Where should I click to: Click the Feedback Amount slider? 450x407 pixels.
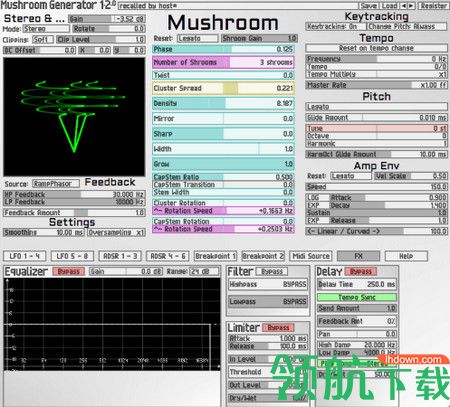tap(74, 212)
